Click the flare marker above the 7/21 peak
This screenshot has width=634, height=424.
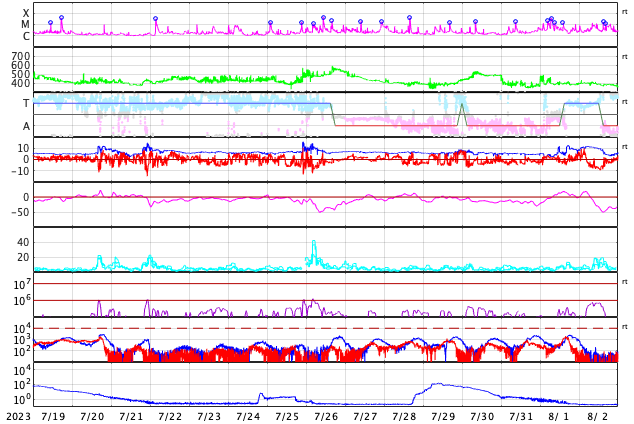pyautogui.click(x=155, y=19)
